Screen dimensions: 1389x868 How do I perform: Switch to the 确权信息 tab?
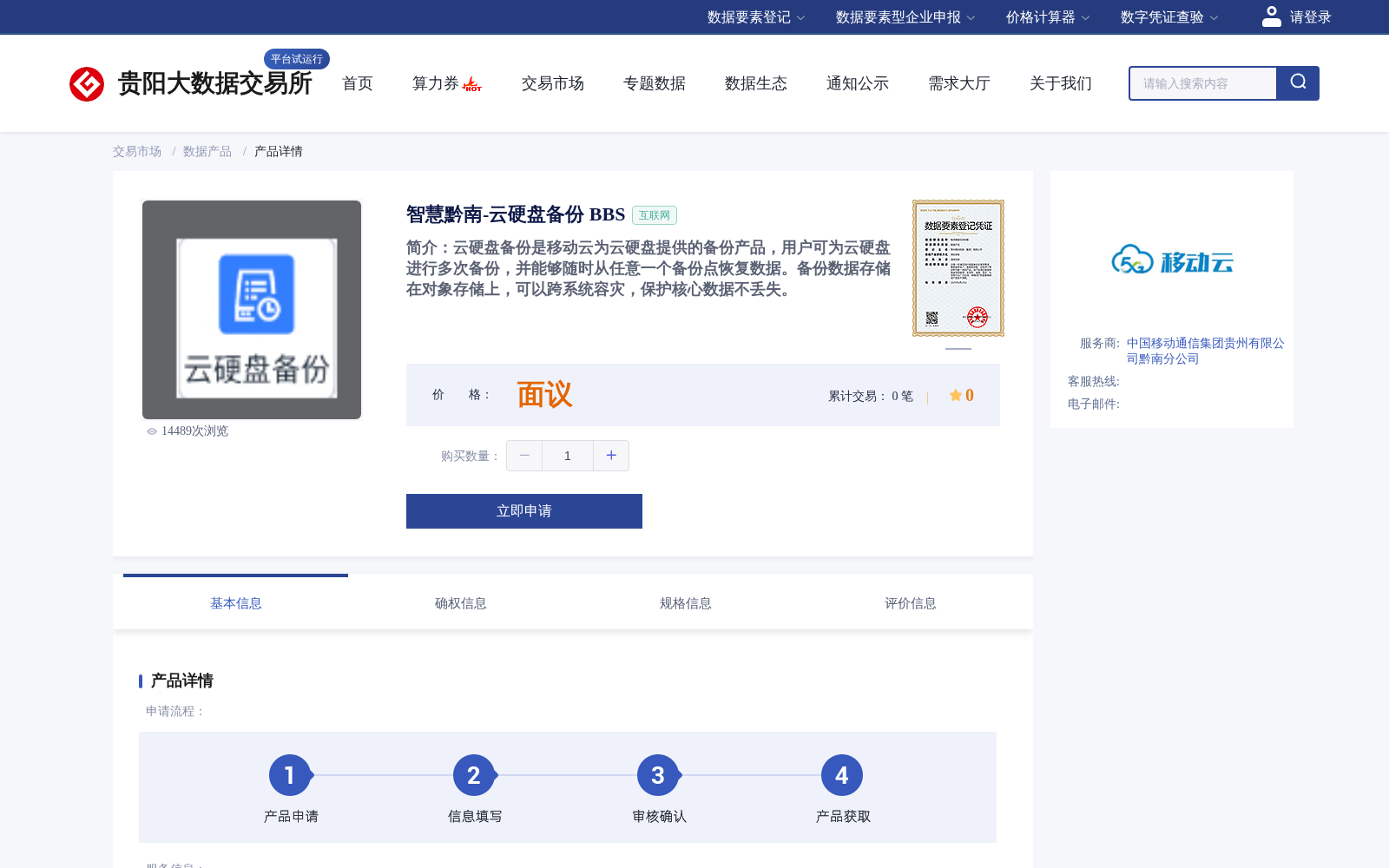tap(460, 602)
